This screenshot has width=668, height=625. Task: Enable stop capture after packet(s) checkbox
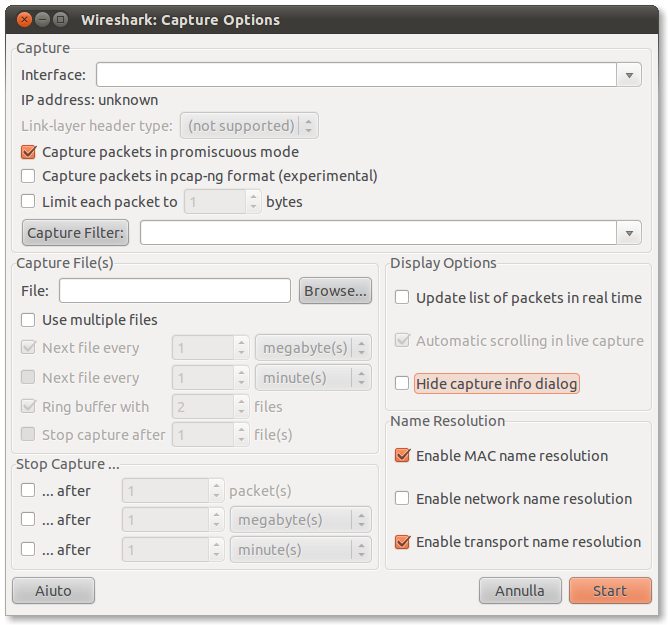pos(28,491)
